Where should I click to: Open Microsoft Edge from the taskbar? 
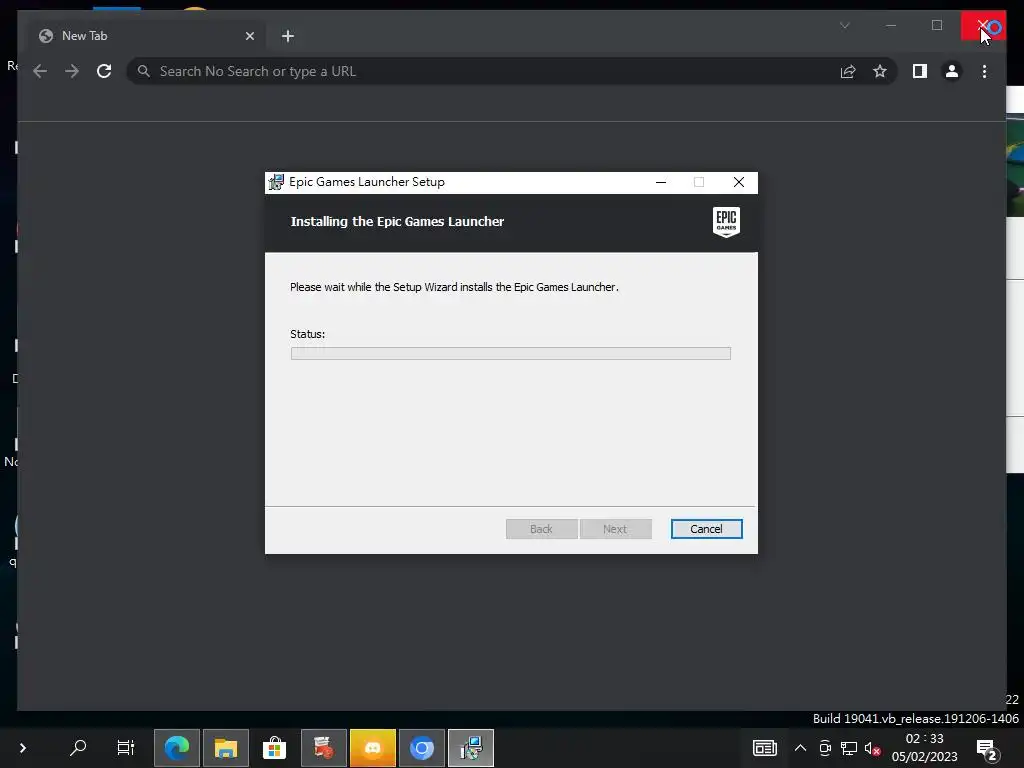point(177,748)
